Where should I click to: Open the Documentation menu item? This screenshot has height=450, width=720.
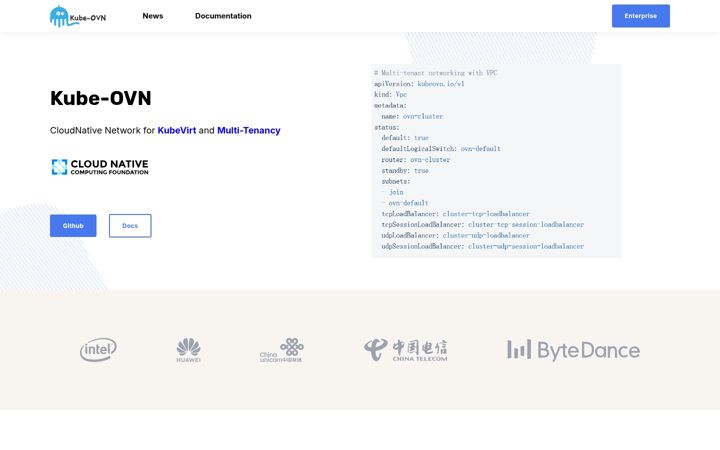point(223,16)
